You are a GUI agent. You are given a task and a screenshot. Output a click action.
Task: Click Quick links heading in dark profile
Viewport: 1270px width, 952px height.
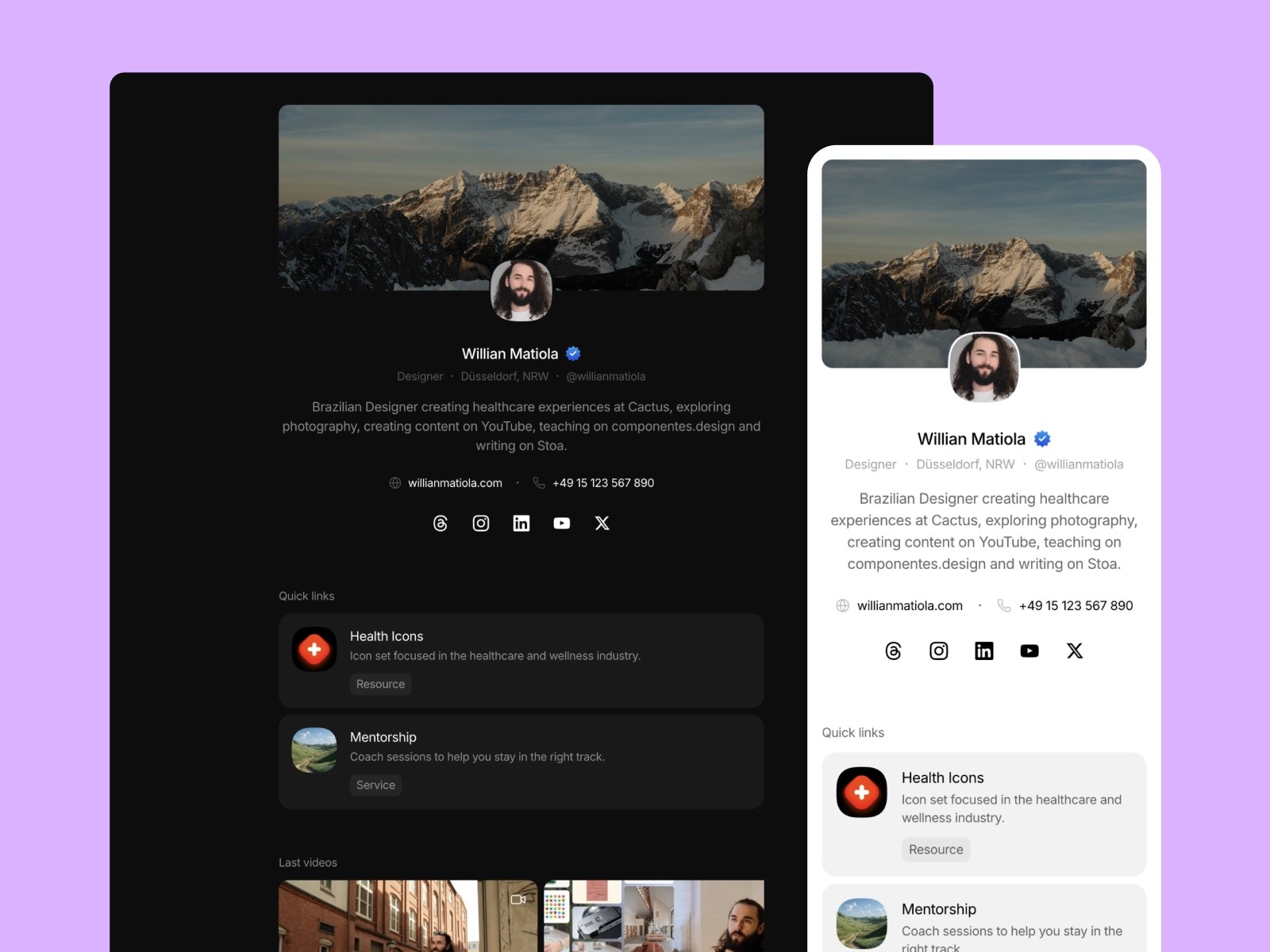pyautogui.click(x=306, y=596)
